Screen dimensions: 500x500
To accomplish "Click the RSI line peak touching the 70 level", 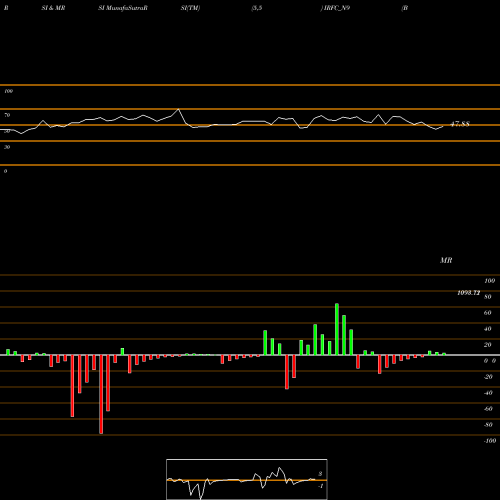I will tap(179, 109).
